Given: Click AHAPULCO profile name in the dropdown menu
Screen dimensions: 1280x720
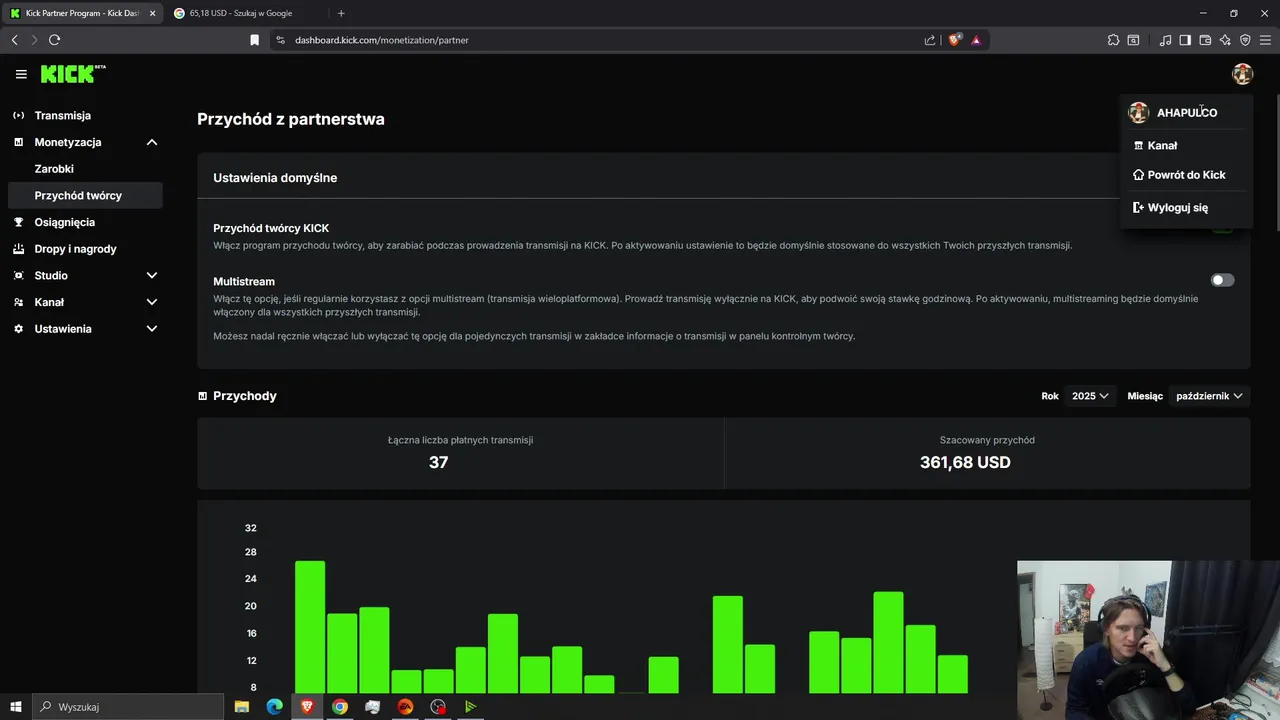Looking at the screenshot, I should point(1187,113).
